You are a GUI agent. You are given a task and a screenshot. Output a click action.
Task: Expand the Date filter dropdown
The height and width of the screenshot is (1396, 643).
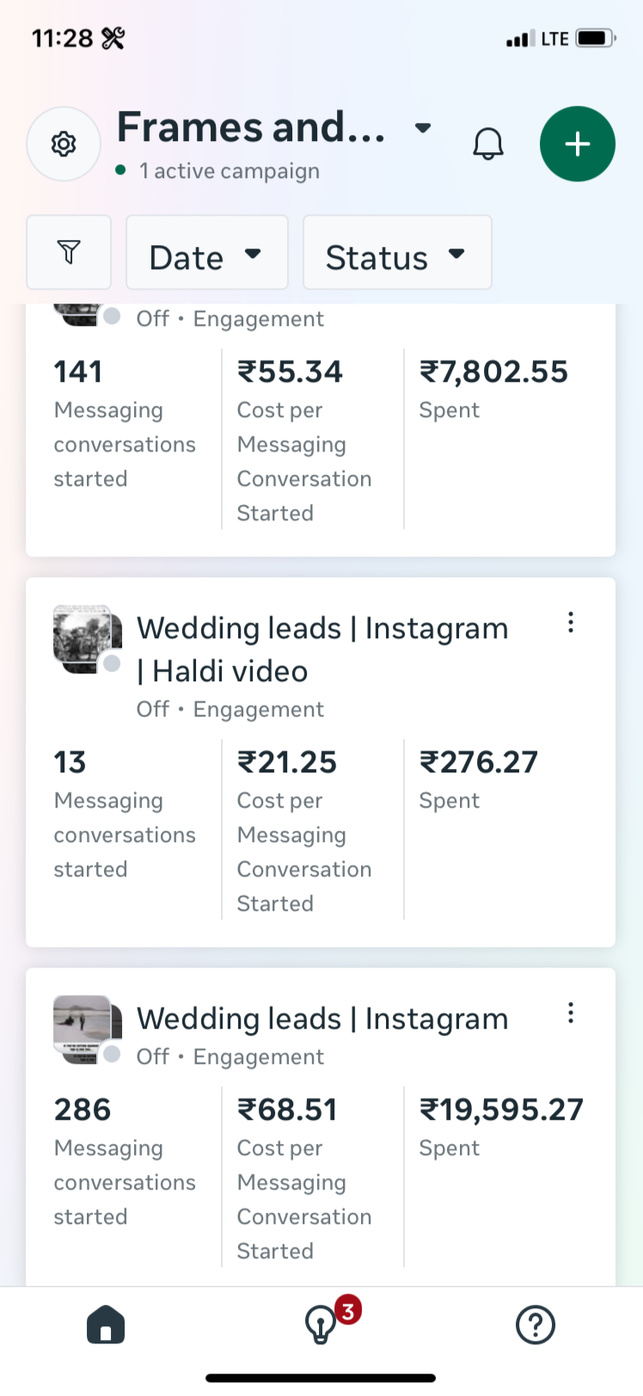(x=206, y=253)
